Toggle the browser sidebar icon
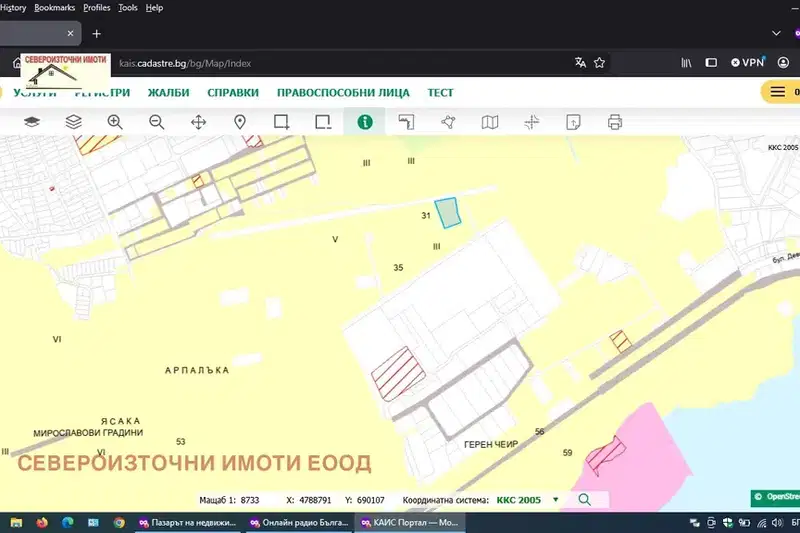Image resolution: width=800 pixels, height=533 pixels. 711,63
